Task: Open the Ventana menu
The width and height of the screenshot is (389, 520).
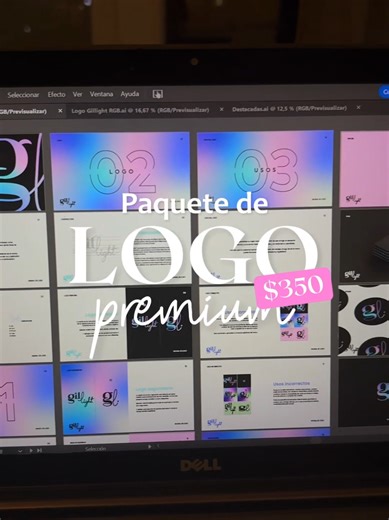Action: 101,94
